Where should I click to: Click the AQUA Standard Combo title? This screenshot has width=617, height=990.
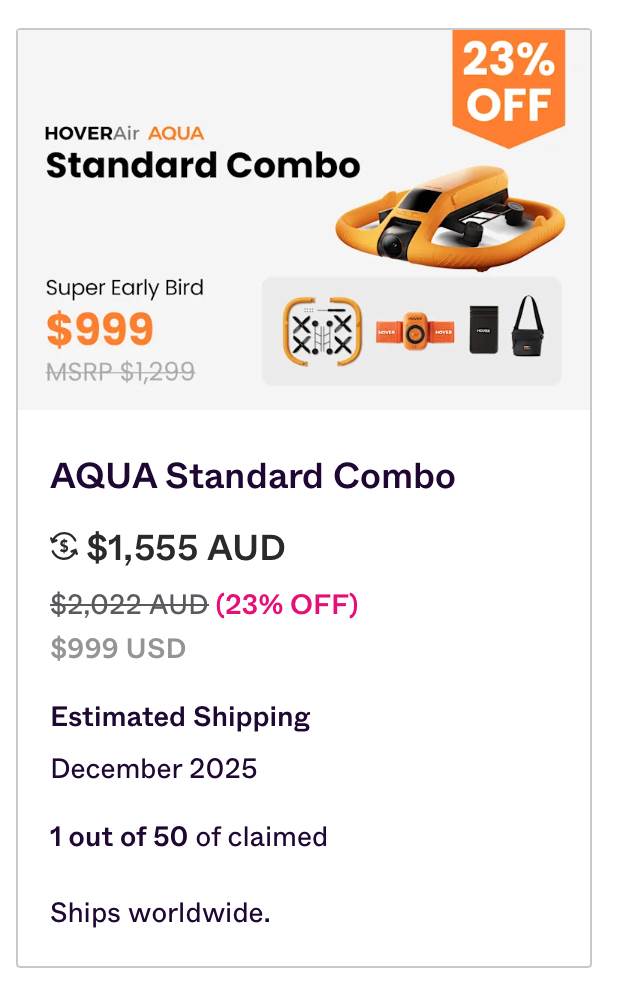253,476
